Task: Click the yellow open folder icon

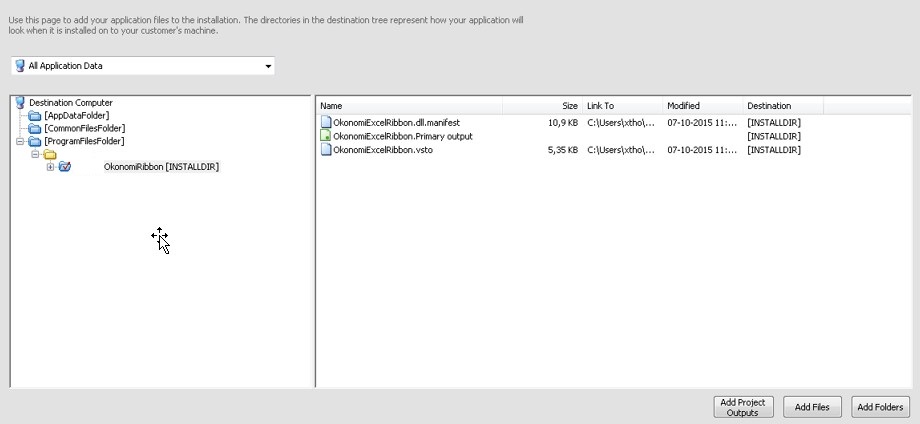Action: [50, 154]
